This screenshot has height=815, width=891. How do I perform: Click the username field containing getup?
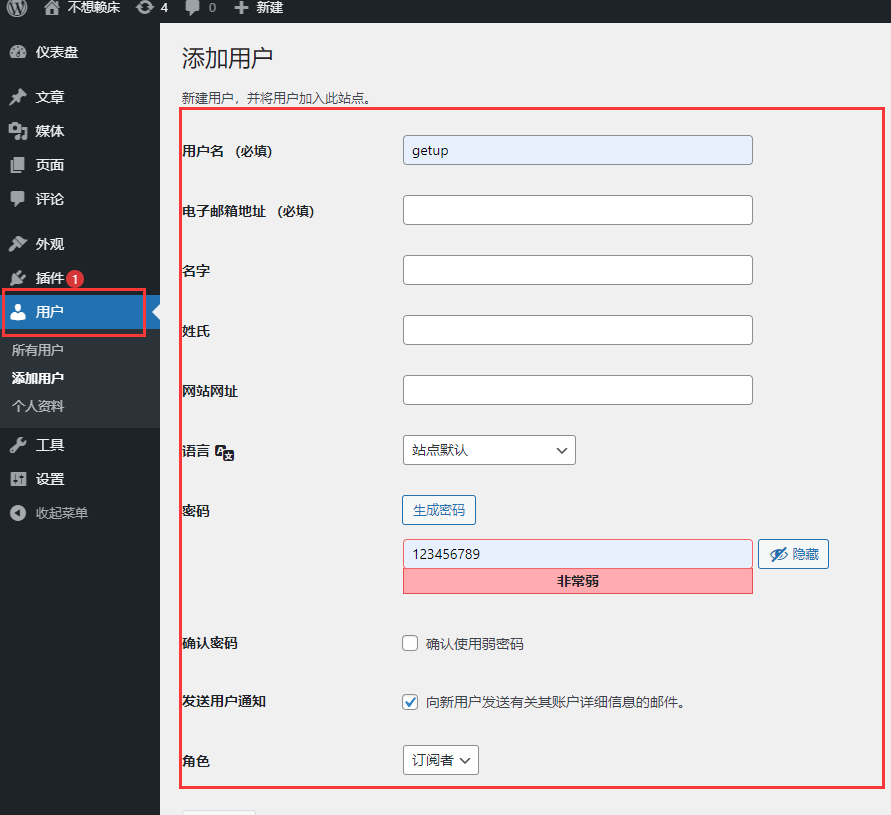577,150
